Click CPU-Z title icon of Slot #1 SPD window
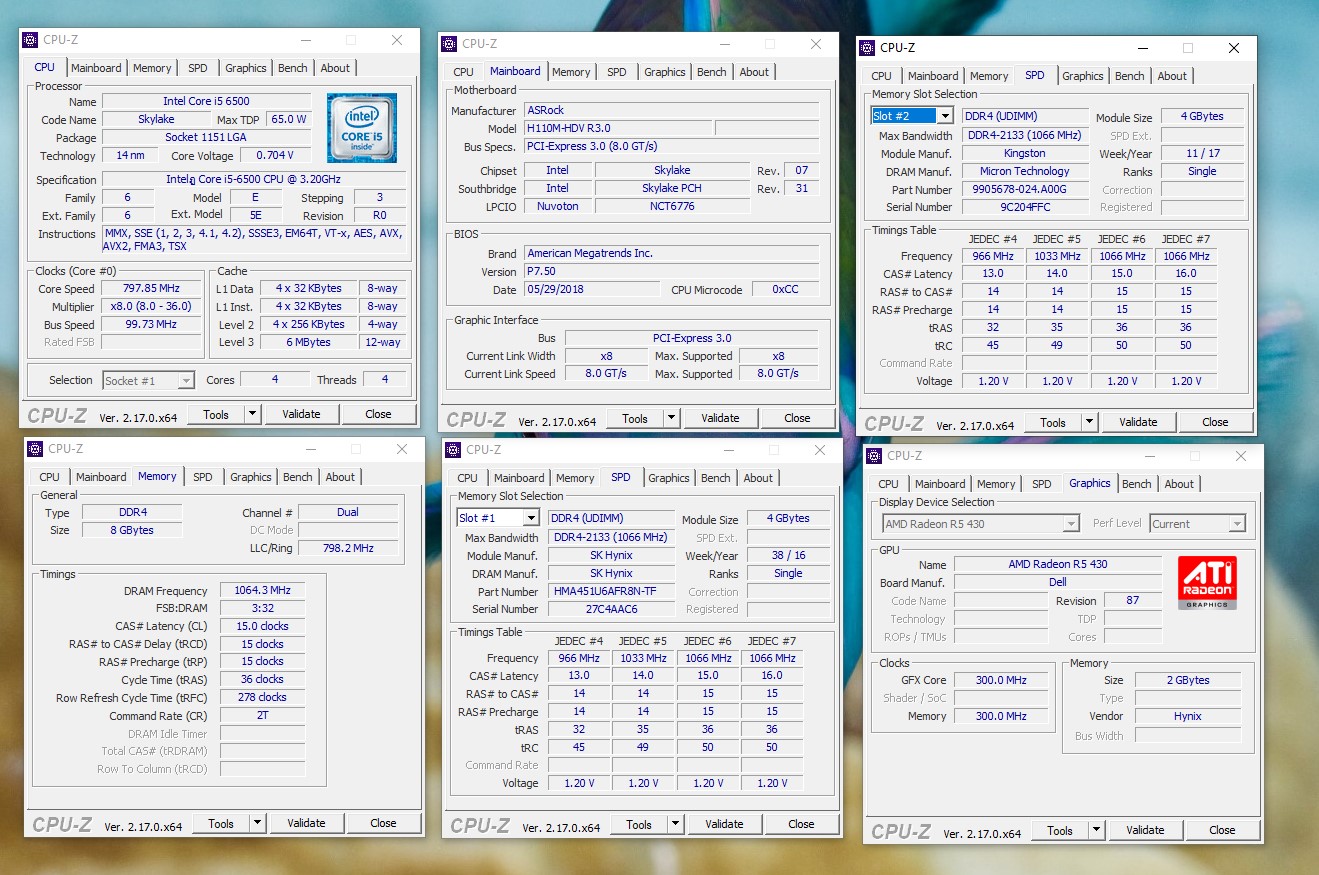The width and height of the screenshot is (1319, 875). 454,450
